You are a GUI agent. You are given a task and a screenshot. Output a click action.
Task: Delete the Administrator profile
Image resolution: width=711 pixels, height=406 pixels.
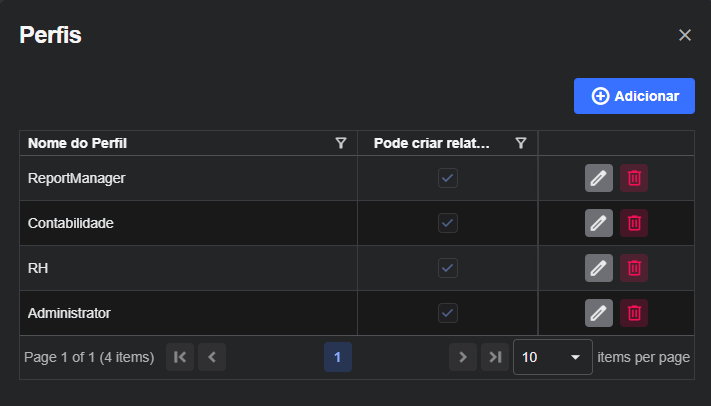point(634,313)
